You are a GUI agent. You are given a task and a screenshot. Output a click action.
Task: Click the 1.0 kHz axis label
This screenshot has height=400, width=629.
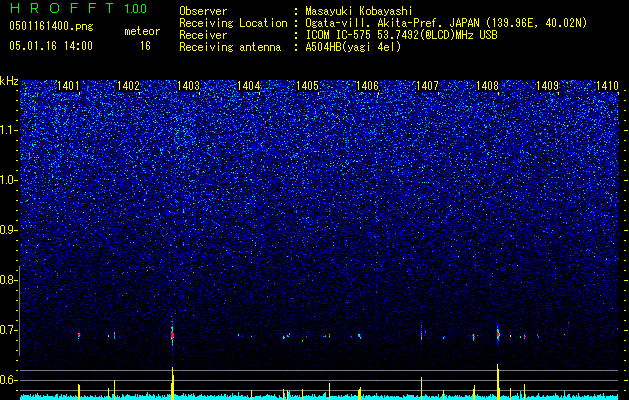[x=9, y=180]
